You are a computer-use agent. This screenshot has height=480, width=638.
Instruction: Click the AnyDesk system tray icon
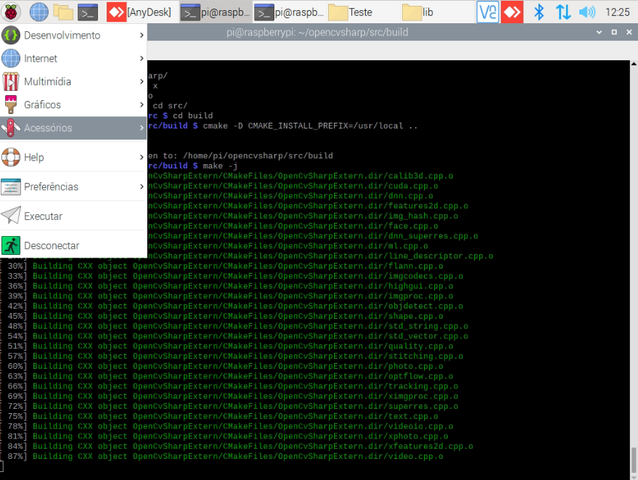[512, 12]
